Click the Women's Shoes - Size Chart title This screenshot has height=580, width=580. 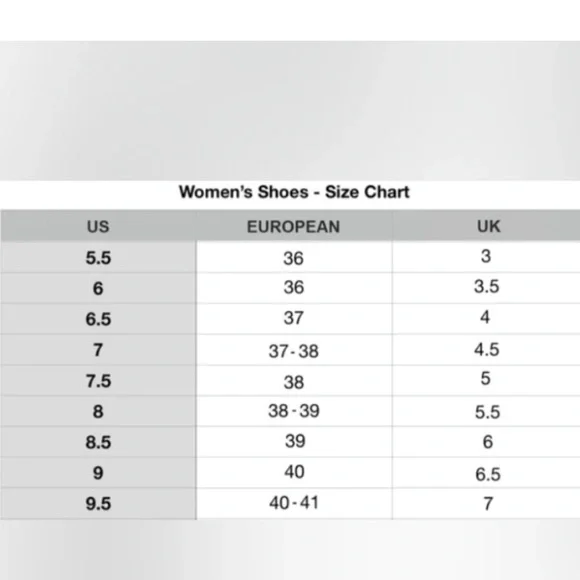tap(294, 192)
